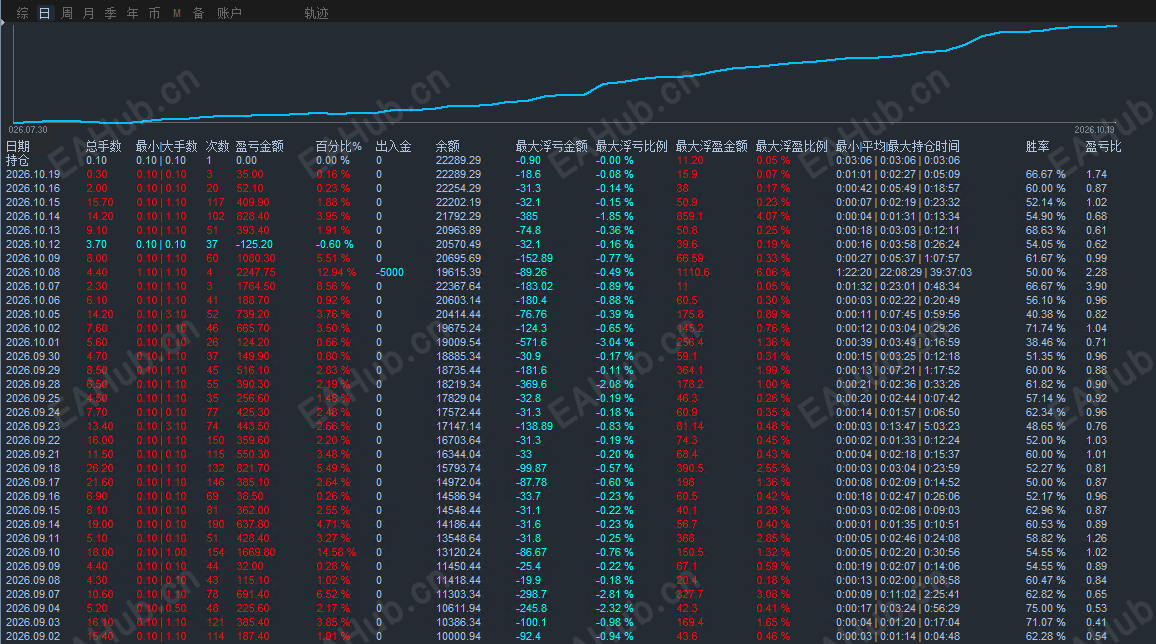Select the 2026.09.02 date row

[33, 637]
